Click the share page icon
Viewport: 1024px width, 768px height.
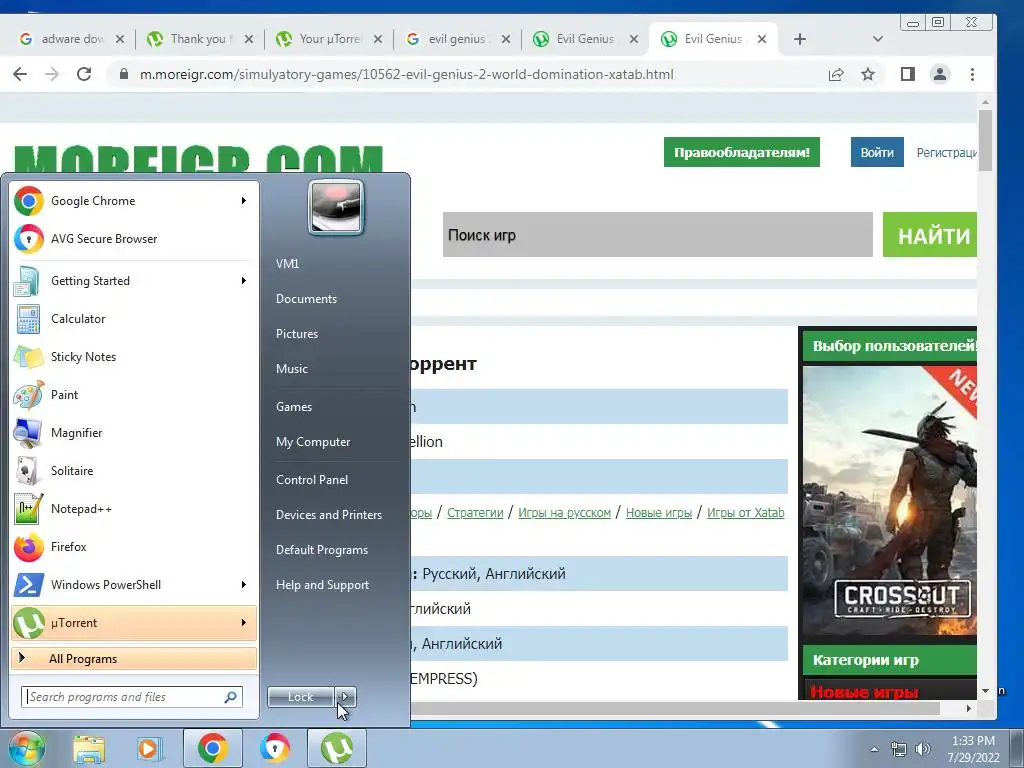point(836,74)
